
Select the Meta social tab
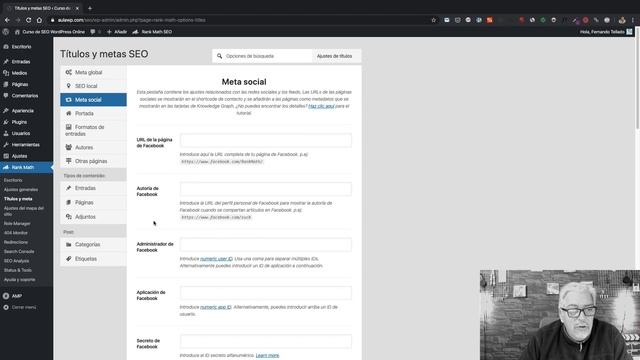point(93,100)
